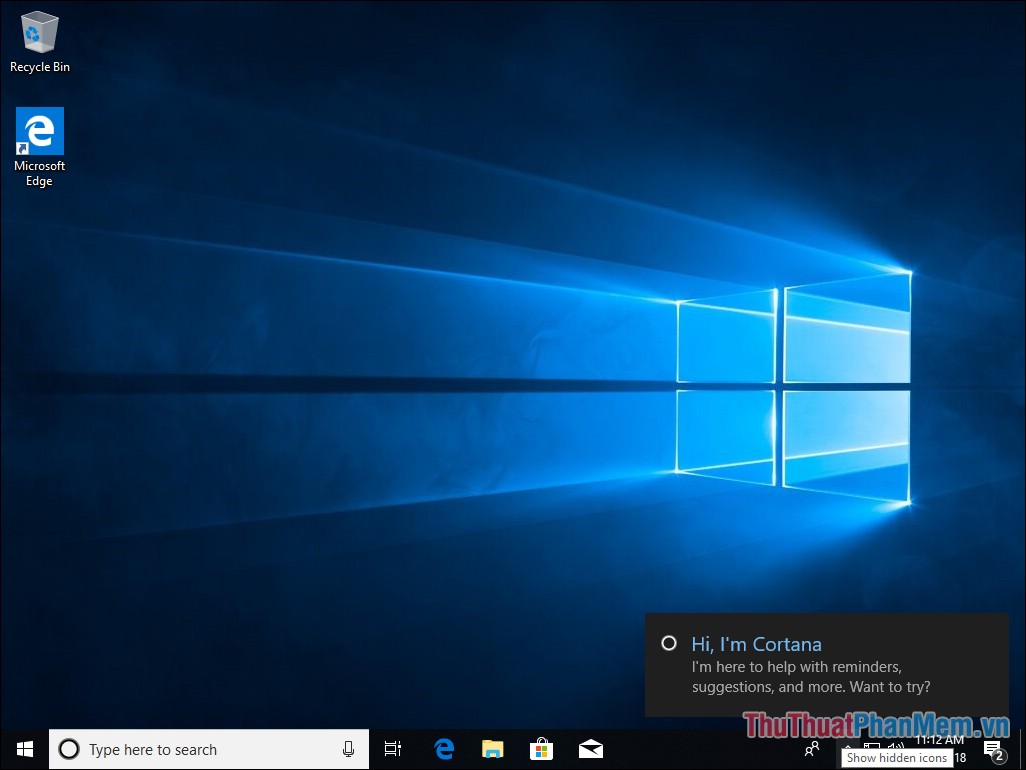
Task: Open Action Center with 2 notifications
Action: click(993, 749)
